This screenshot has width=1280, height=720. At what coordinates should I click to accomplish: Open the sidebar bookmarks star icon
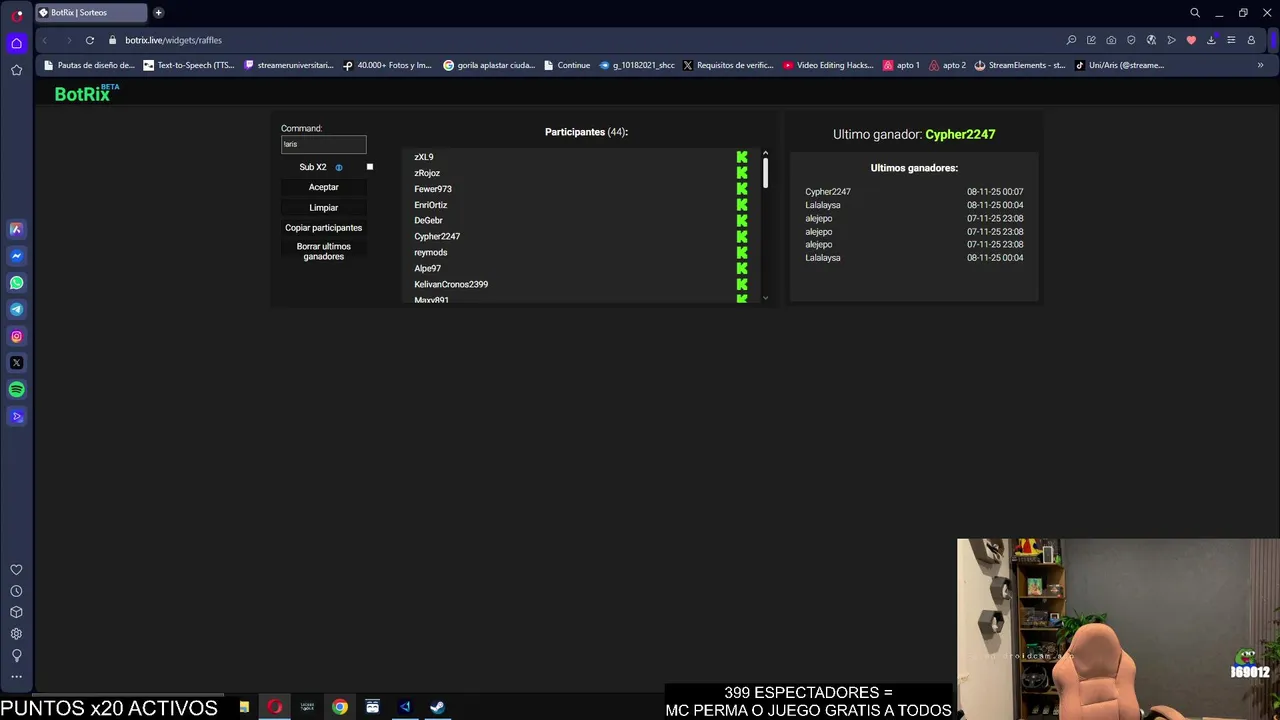tap(16, 70)
